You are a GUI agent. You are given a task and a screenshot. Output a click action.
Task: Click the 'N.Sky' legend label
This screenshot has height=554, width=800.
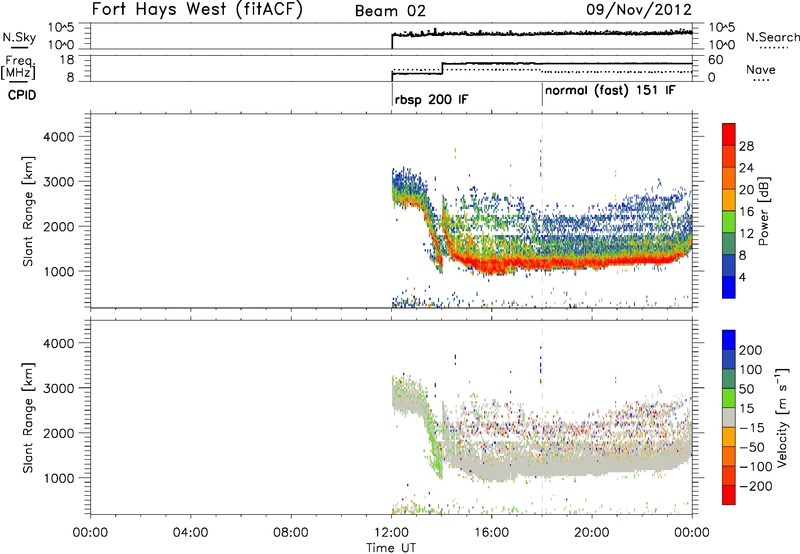[19, 37]
